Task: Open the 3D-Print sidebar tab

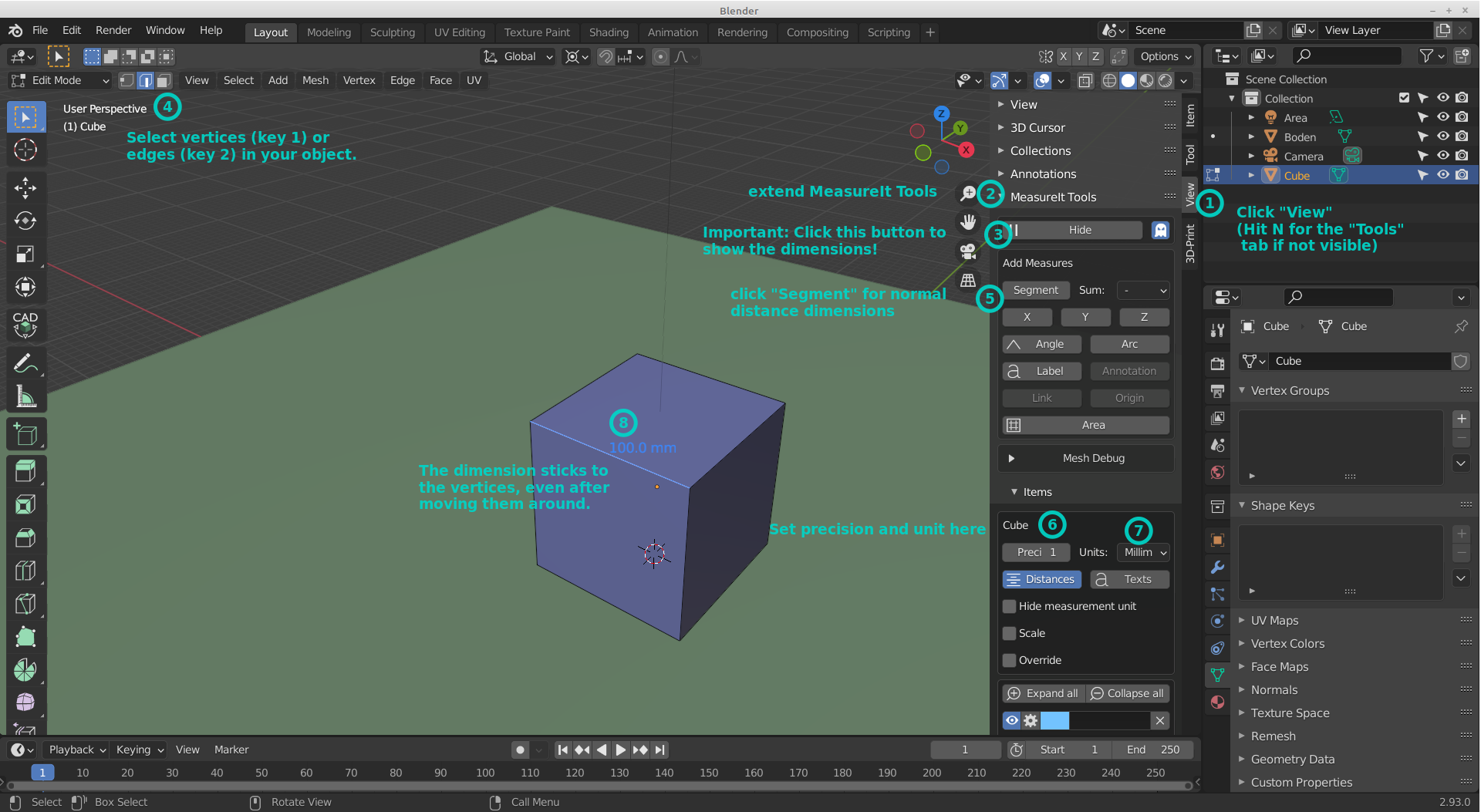Action: coord(1190,243)
